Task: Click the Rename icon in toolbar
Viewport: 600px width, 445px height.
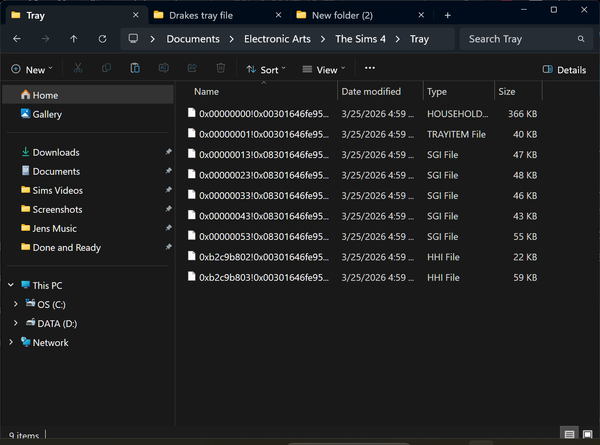Action: point(164,68)
